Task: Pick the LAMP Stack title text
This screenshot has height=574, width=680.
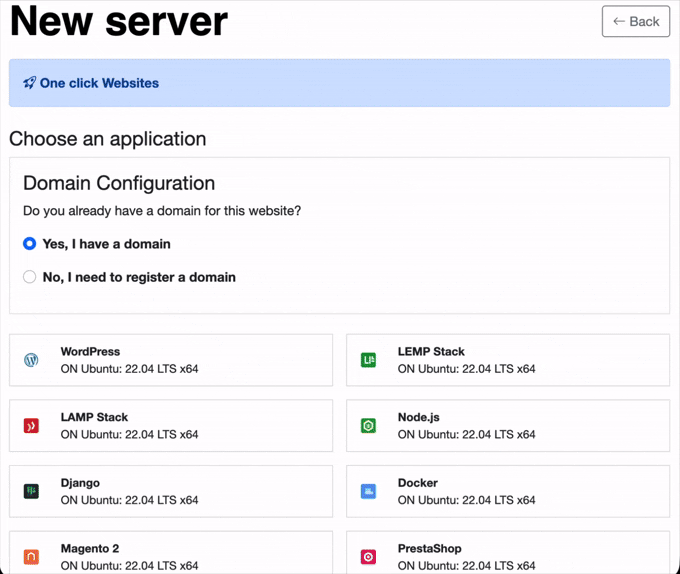Action: pos(94,417)
